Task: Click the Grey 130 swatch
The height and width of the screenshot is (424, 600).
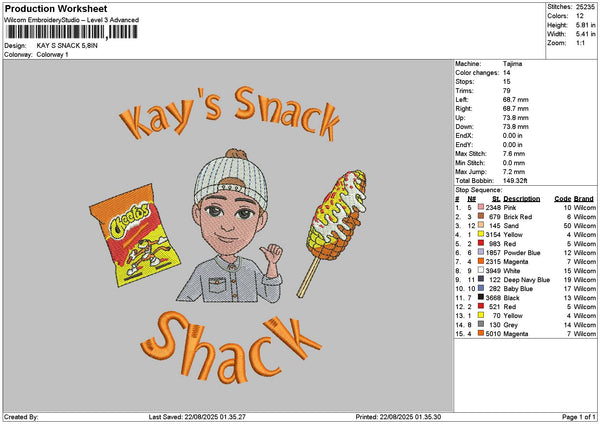Action: click(481, 325)
